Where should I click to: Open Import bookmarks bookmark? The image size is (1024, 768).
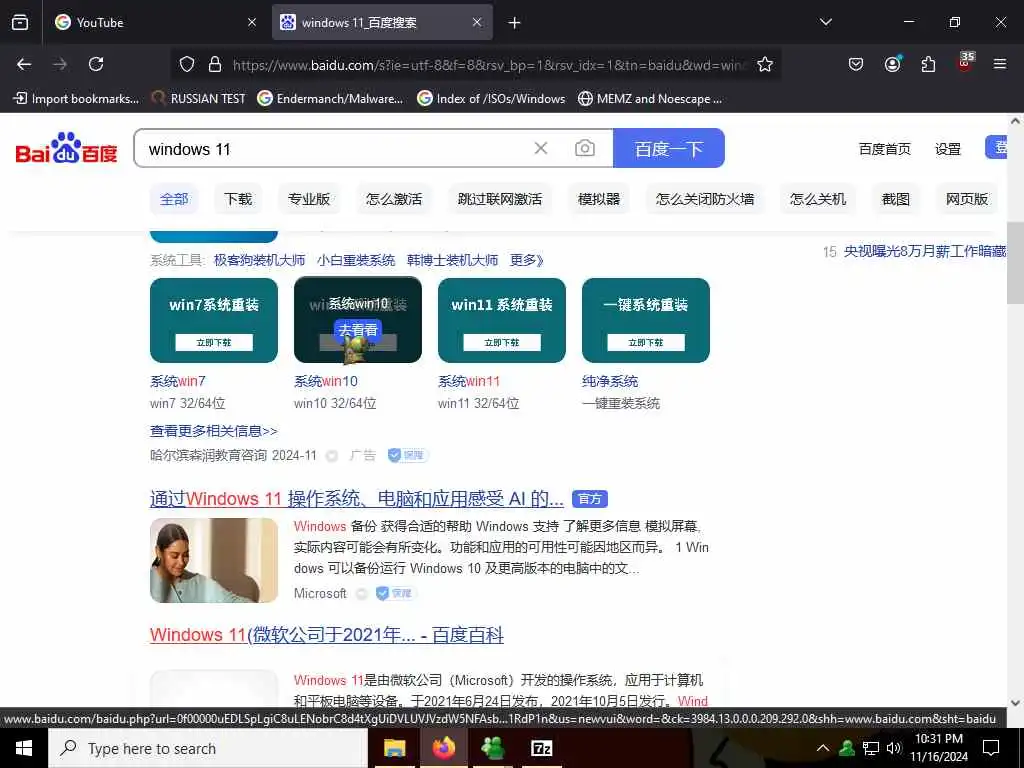pyautogui.click(x=76, y=99)
